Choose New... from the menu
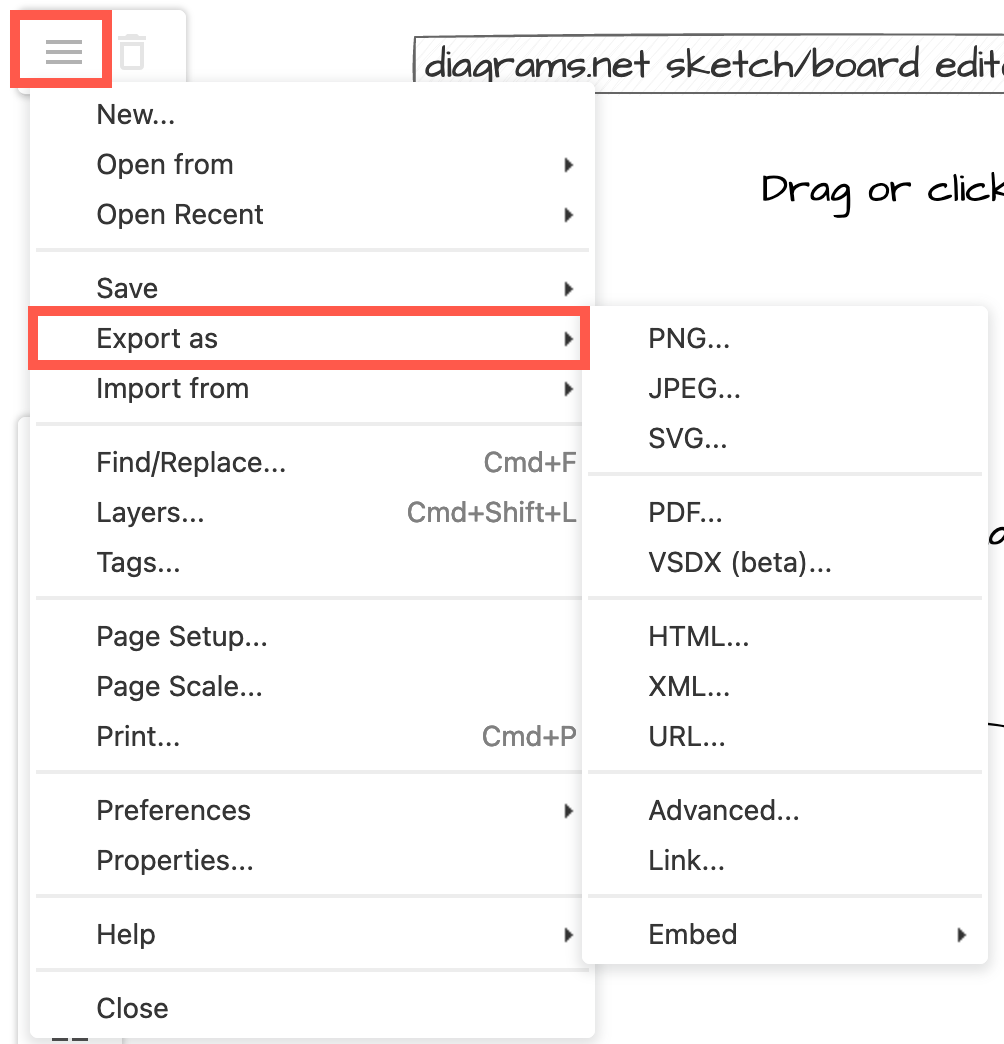1004x1044 pixels. click(136, 115)
